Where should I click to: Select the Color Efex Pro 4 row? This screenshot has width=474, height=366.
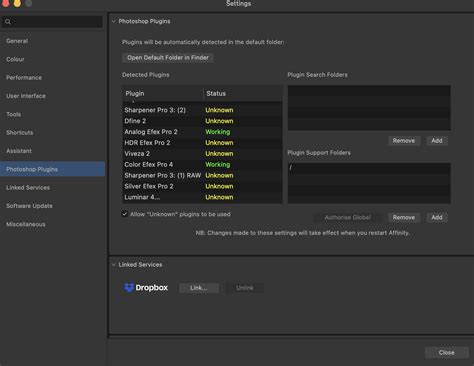tap(202, 164)
